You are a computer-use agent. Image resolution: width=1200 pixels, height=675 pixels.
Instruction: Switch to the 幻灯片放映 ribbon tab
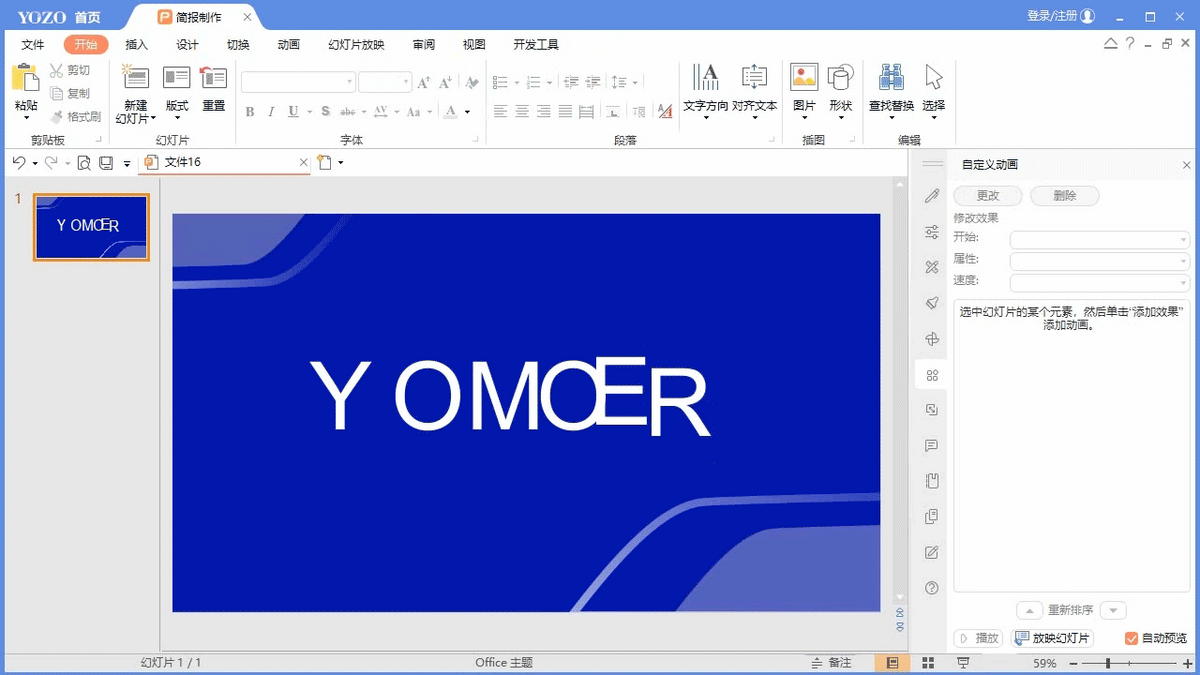356,45
